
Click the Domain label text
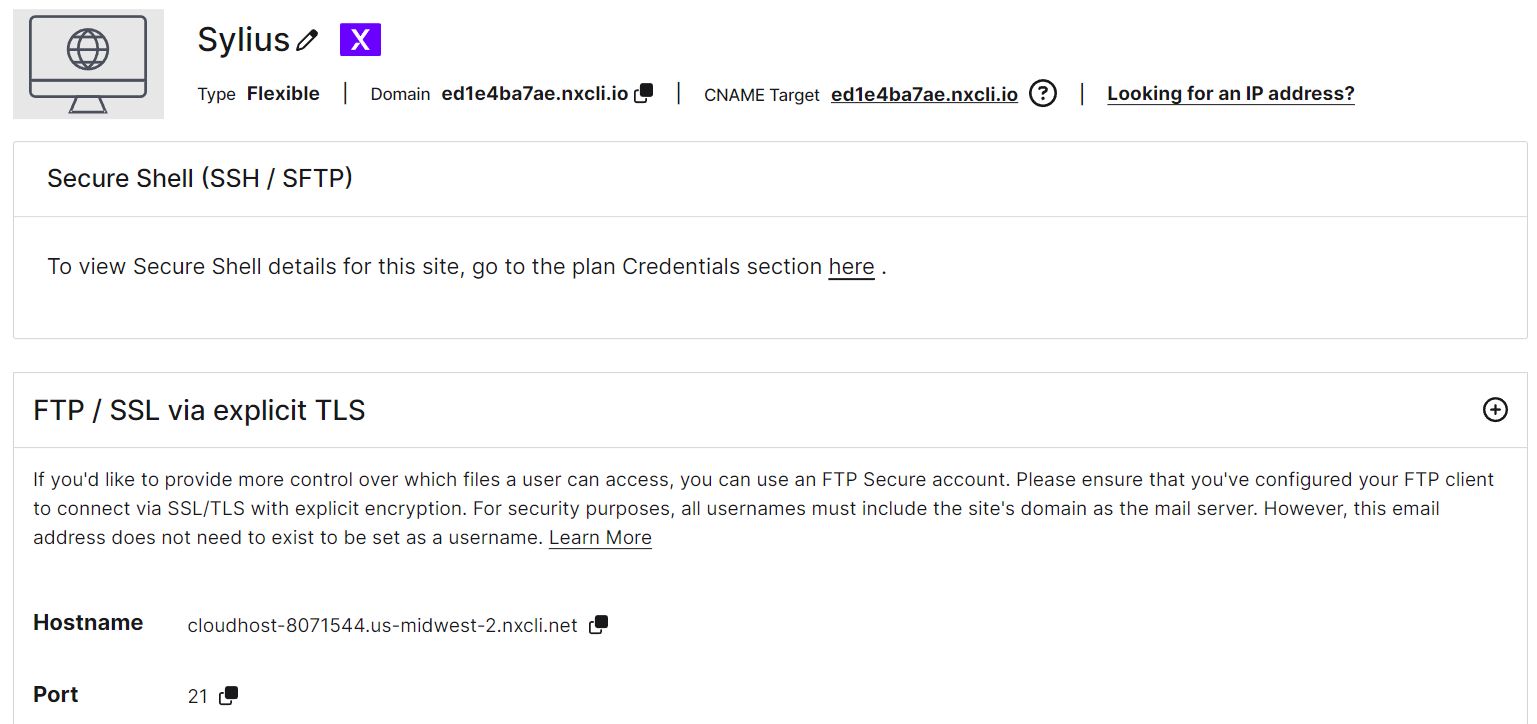400,93
